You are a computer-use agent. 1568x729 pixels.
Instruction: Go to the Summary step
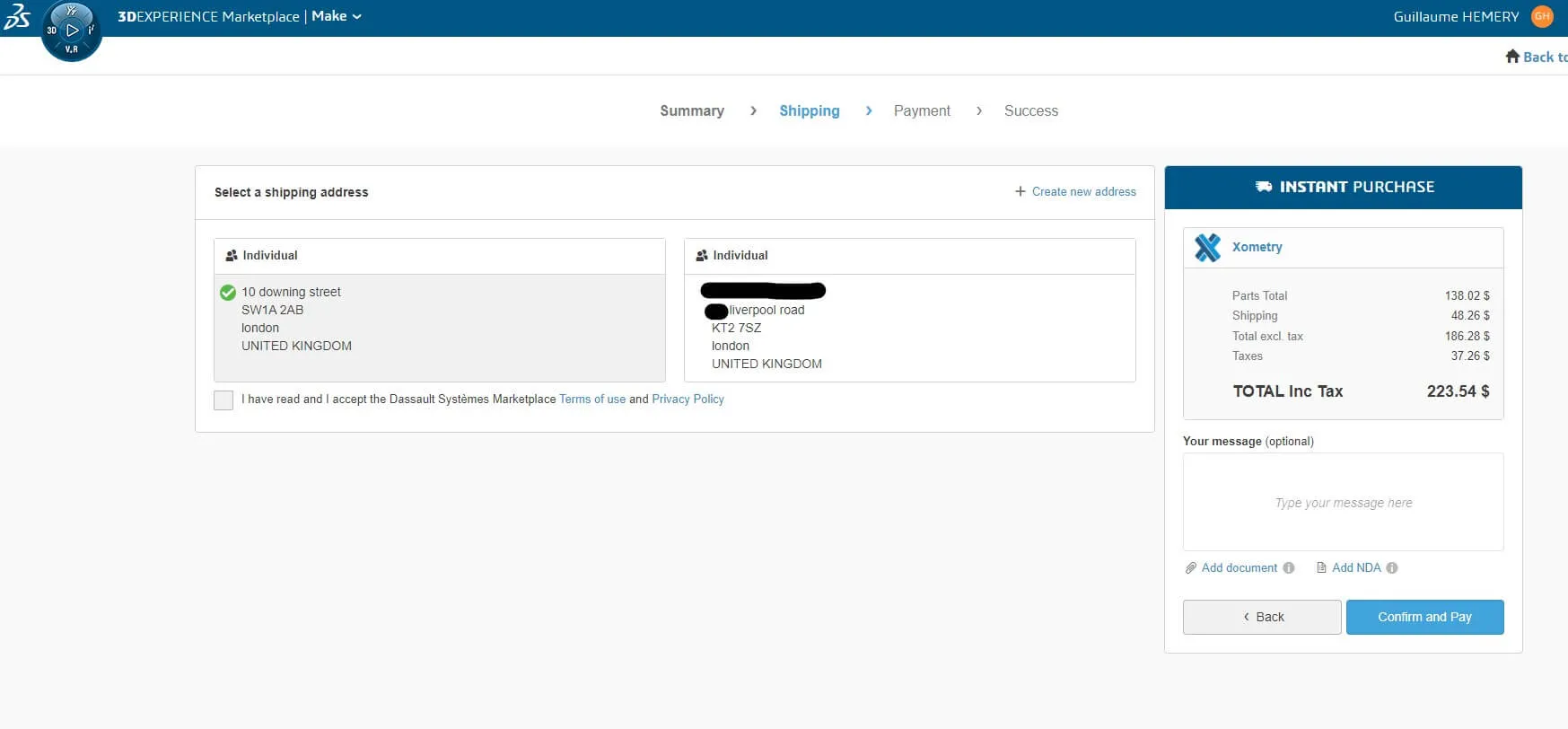point(691,111)
